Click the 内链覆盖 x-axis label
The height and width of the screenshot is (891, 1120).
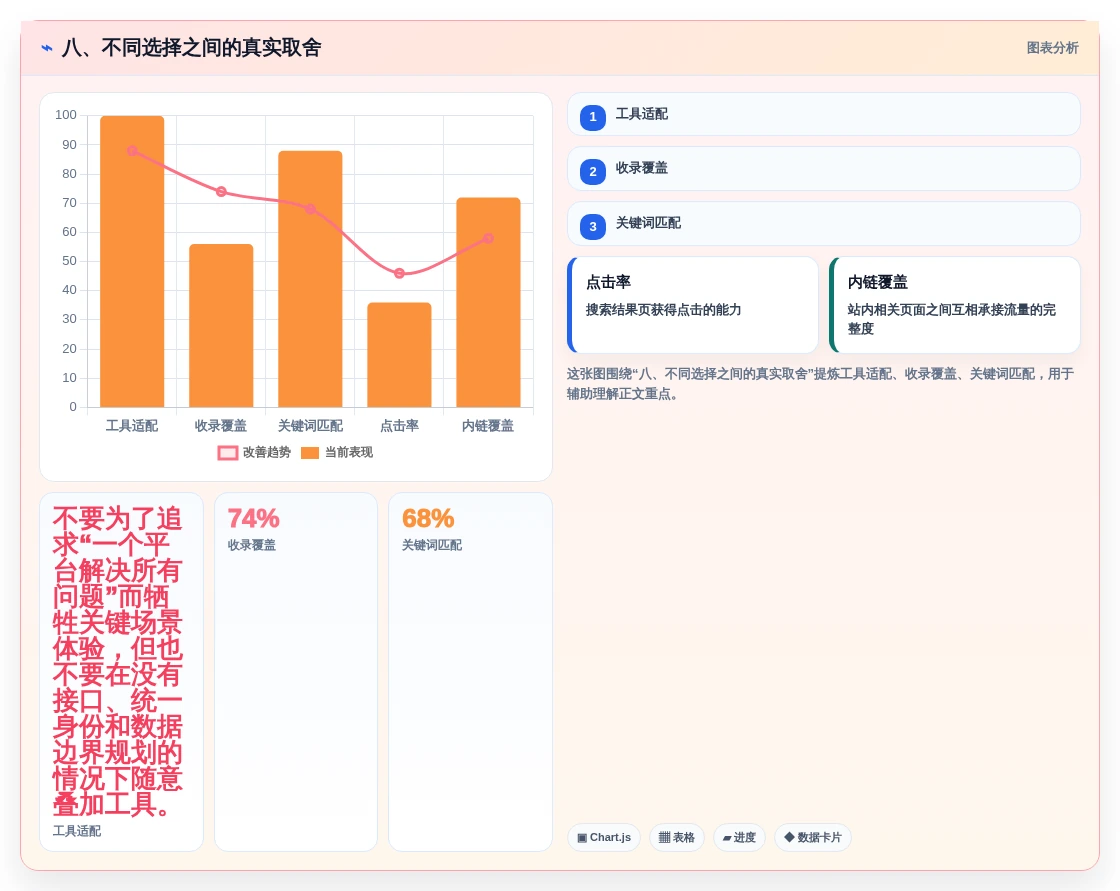tap(488, 426)
